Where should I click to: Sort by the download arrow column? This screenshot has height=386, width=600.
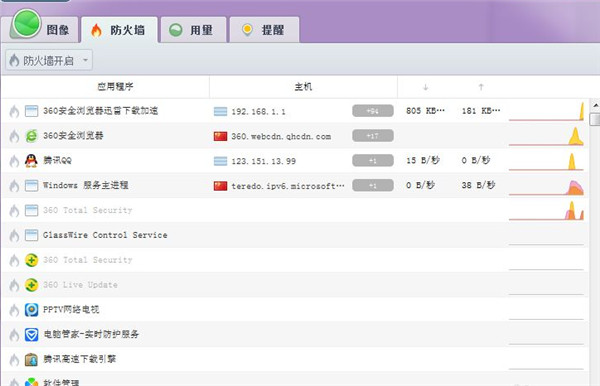(x=426, y=87)
